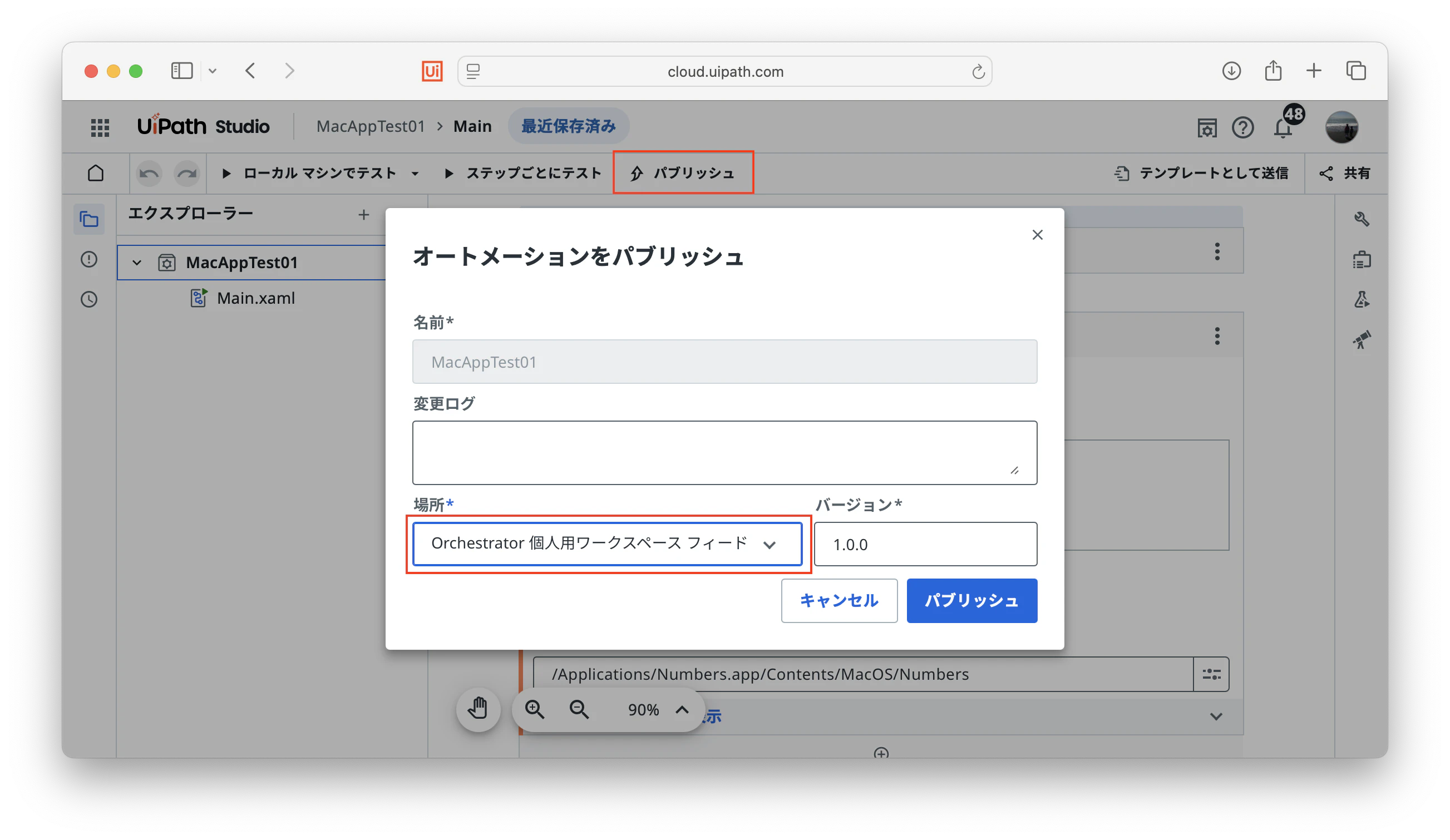This screenshot has width=1450, height=840.
Task: Reload the cloud.uipath.com page
Action: coord(978,72)
